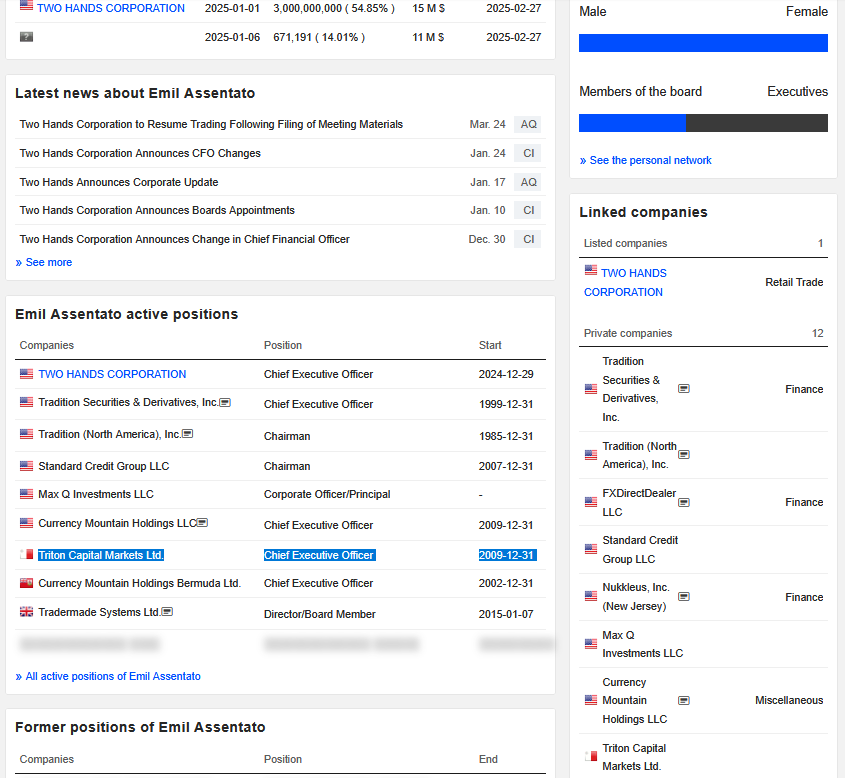Click the US flag beside Tradition (North America), Inc. in positions

click(x=26, y=434)
